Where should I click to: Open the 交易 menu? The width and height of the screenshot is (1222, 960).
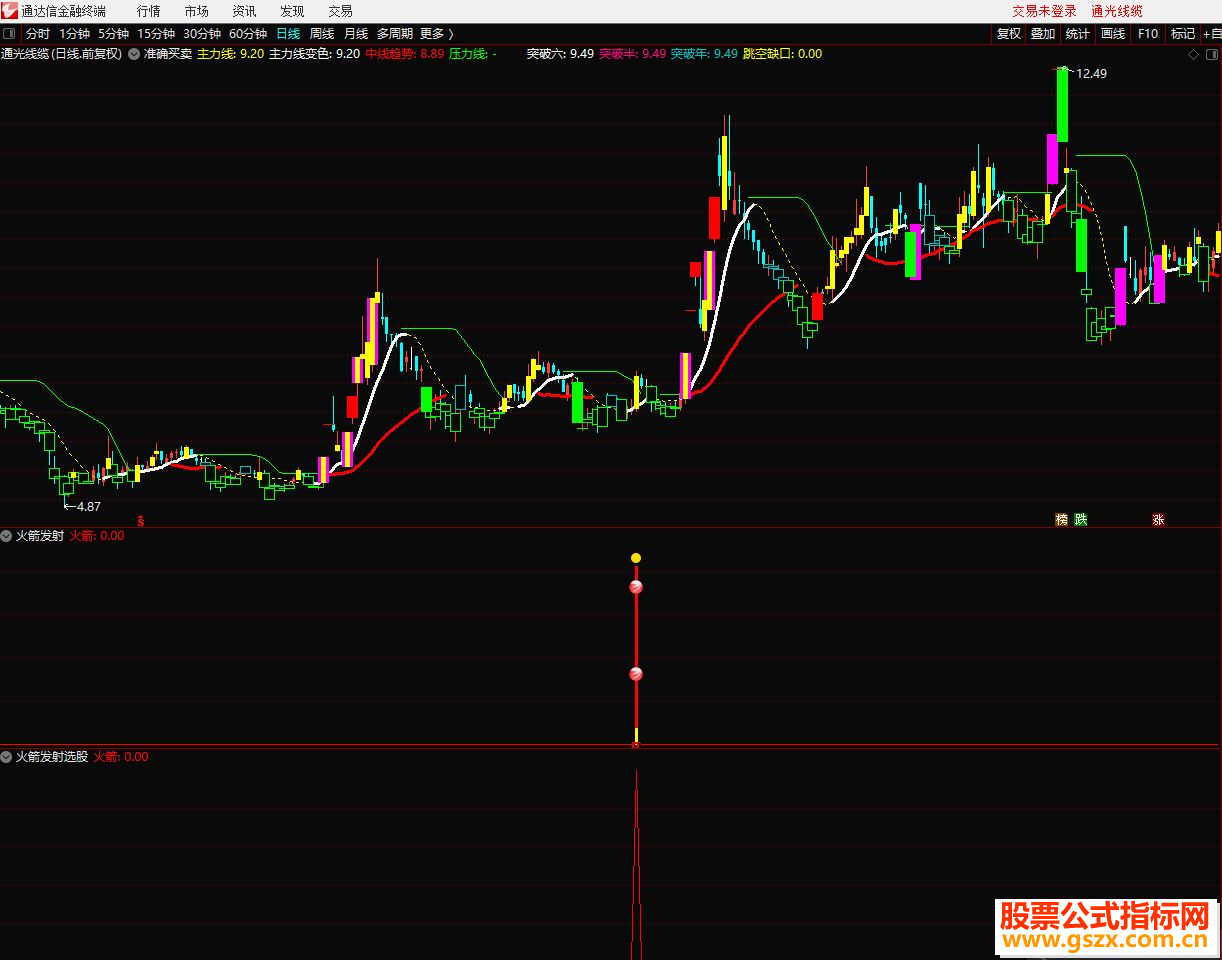340,11
